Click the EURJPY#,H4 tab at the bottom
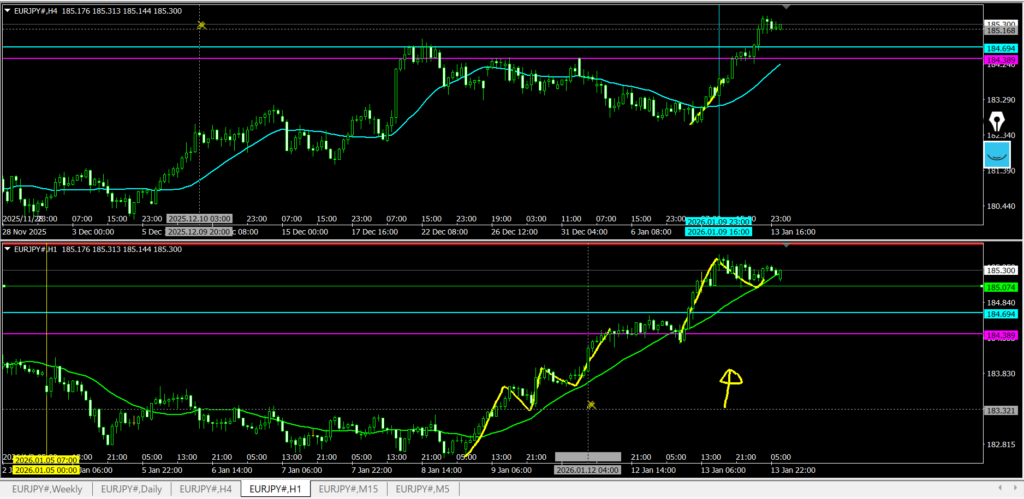This screenshot has height=499, width=1024. [x=207, y=489]
